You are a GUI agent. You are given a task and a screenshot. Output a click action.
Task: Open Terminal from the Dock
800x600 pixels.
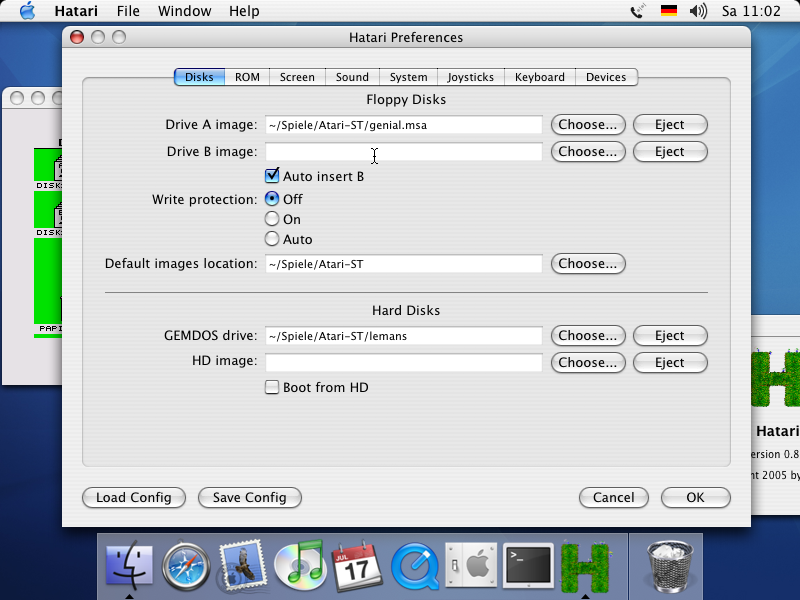click(x=527, y=566)
